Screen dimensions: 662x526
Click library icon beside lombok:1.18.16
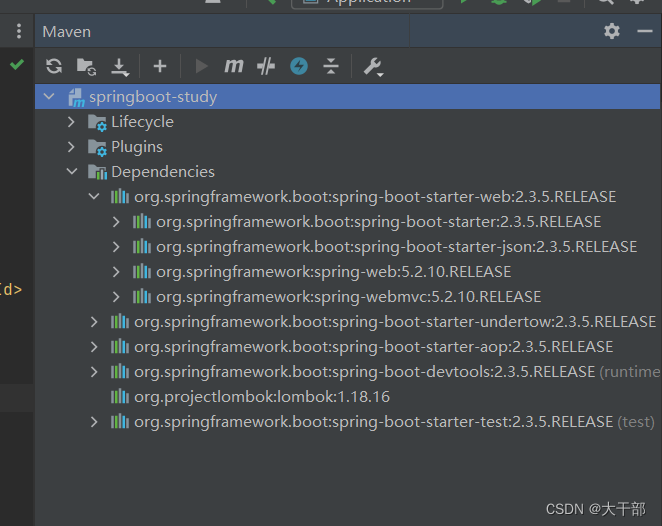tap(120, 396)
